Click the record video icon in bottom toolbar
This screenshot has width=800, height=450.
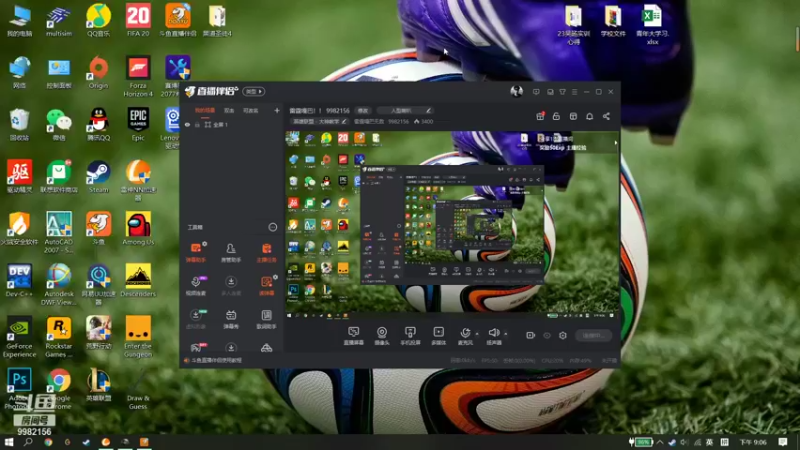[x=531, y=335]
